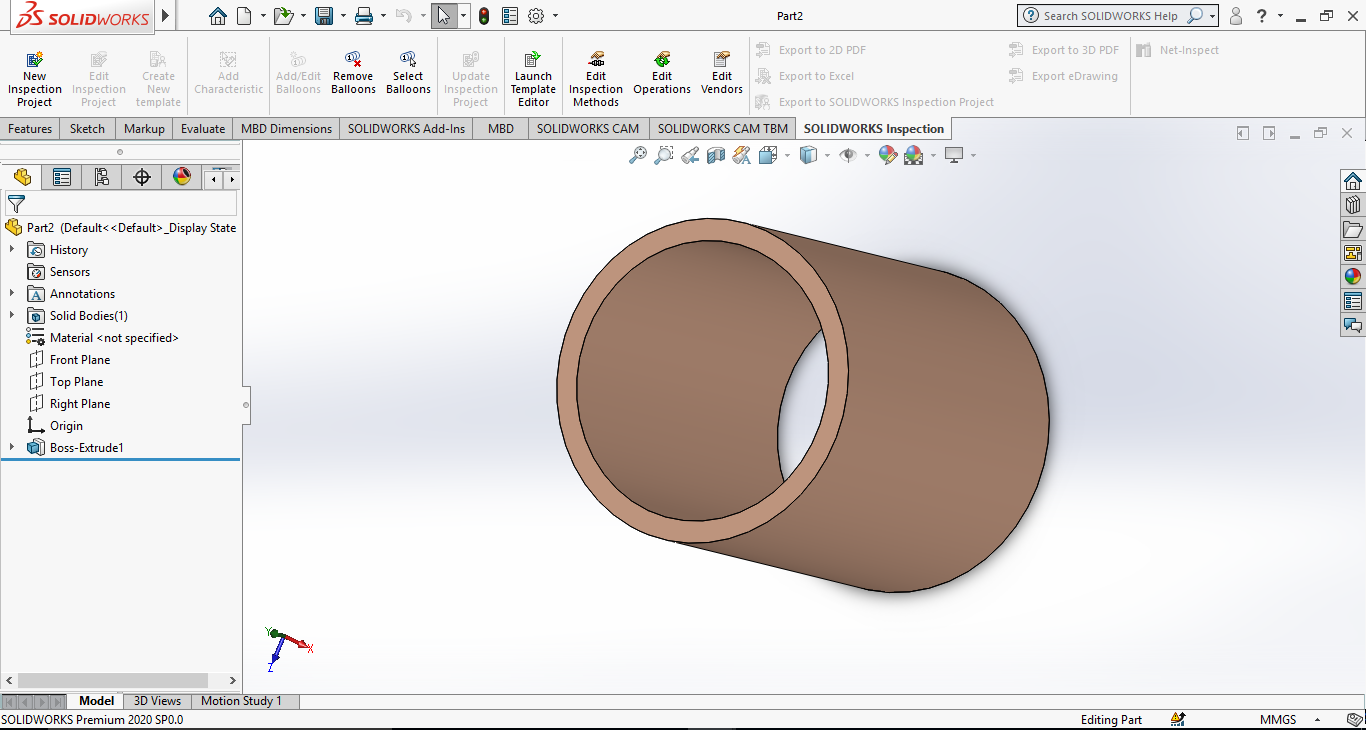Open the DimXpertManager crosshair tab
The width and height of the screenshot is (1366, 730).
142,178
